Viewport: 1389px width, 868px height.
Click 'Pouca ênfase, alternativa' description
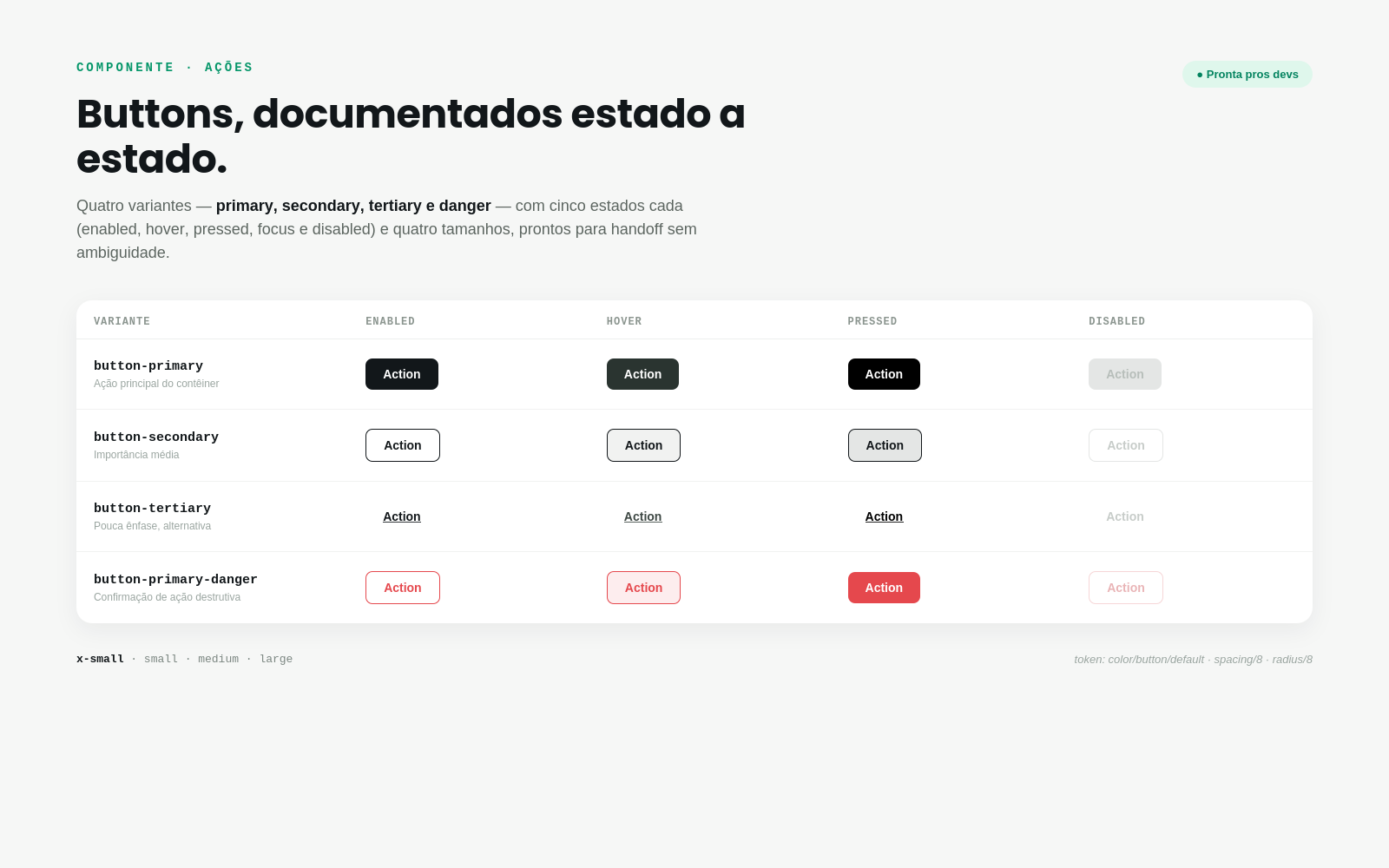(x=152, y=526)
